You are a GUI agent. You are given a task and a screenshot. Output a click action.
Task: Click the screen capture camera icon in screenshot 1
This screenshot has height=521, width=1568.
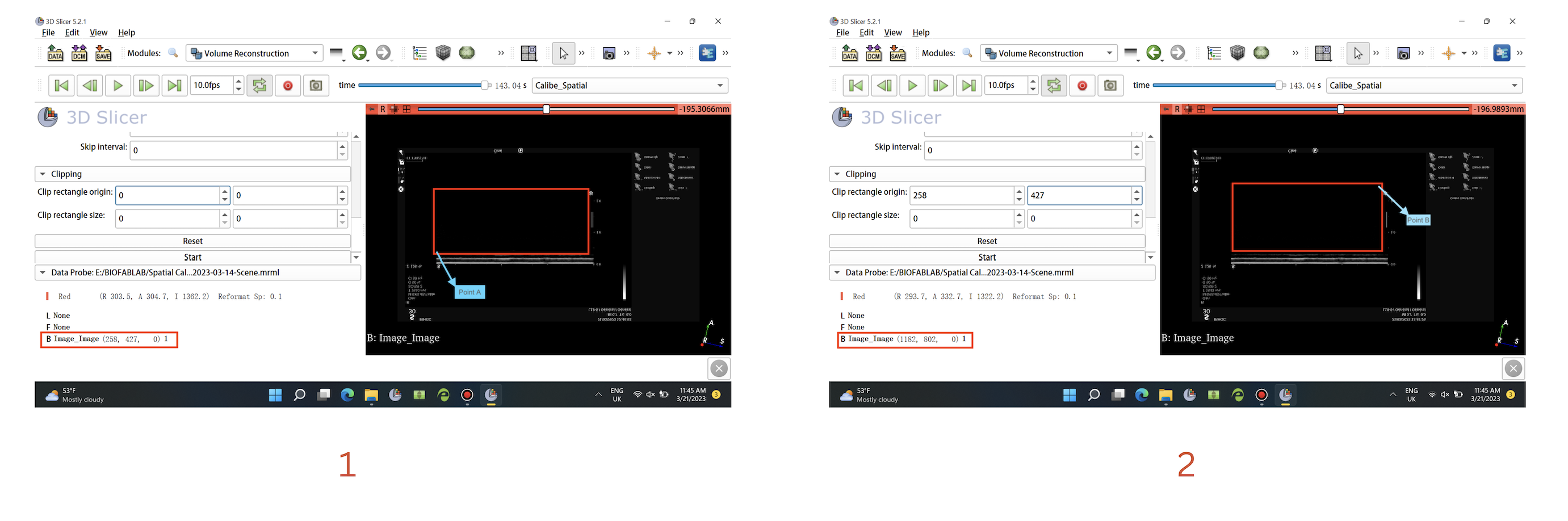(x=609, y=53)
